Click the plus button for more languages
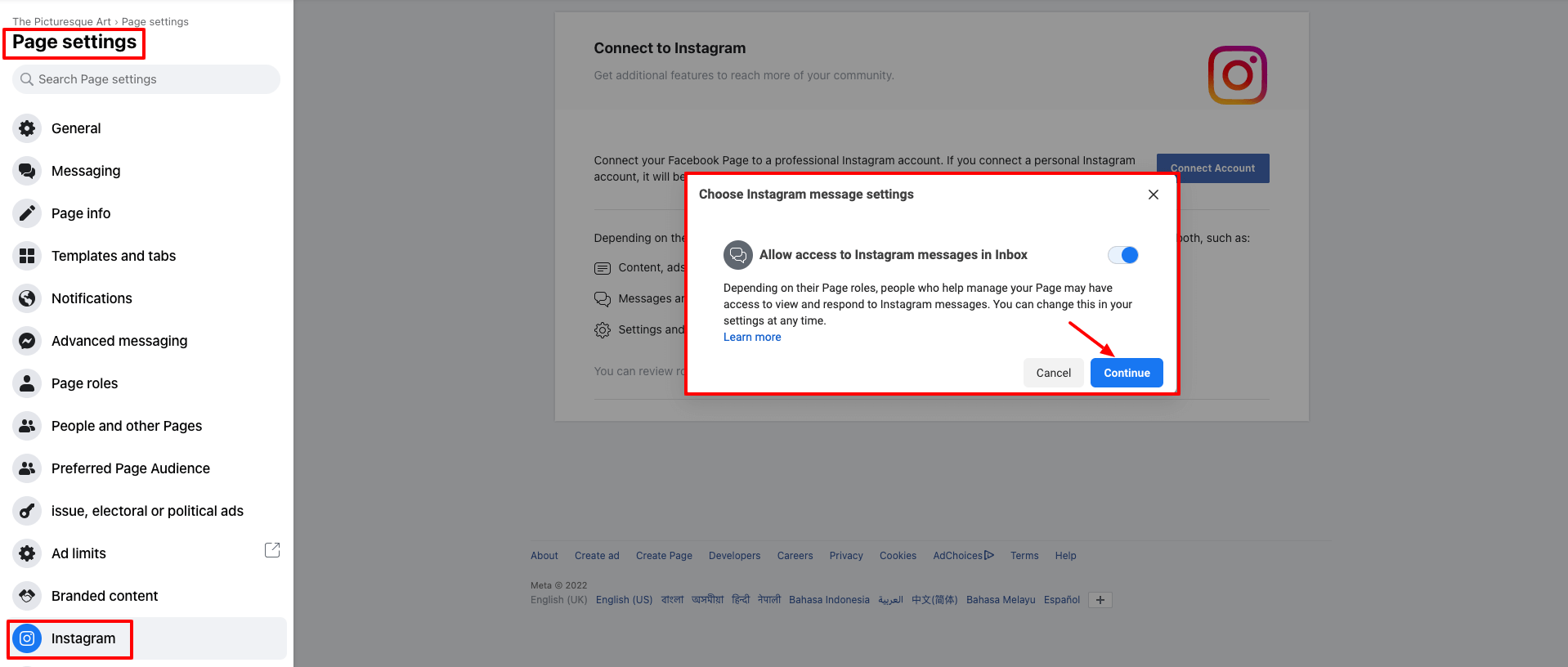This screenshot has width=1568, height=667. click(1100, 600)
